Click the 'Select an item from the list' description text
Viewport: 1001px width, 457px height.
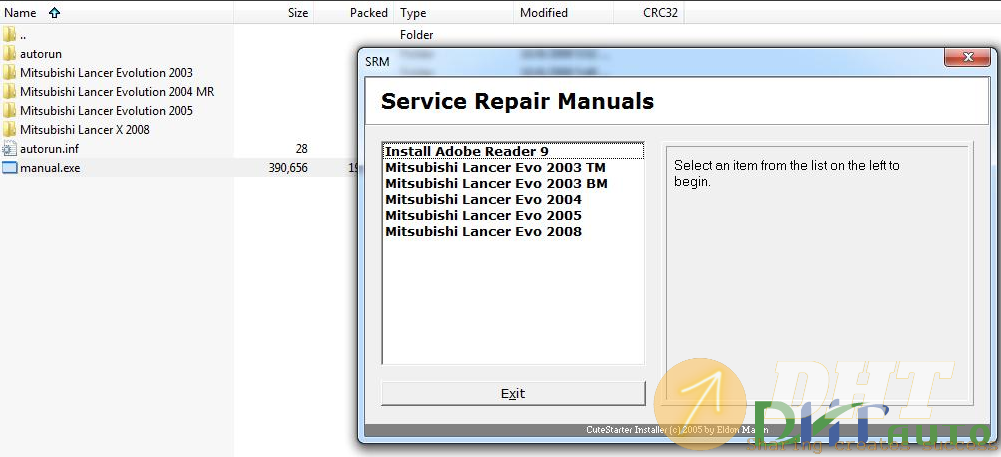pyautogui.click(x=786, y=174)
